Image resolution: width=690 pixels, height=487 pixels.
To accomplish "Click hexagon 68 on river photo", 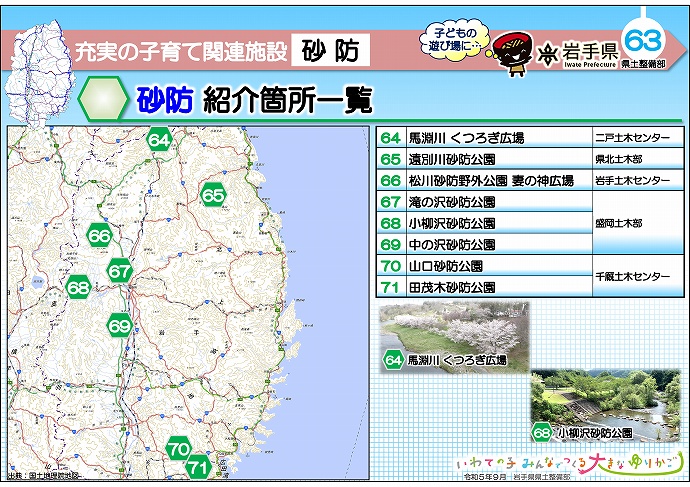I will point(541,433).
